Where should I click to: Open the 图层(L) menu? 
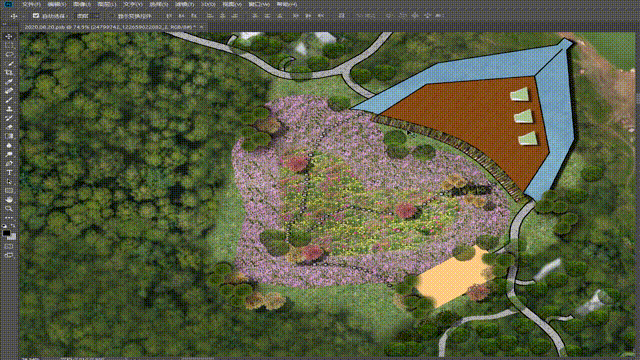[107, 4]
